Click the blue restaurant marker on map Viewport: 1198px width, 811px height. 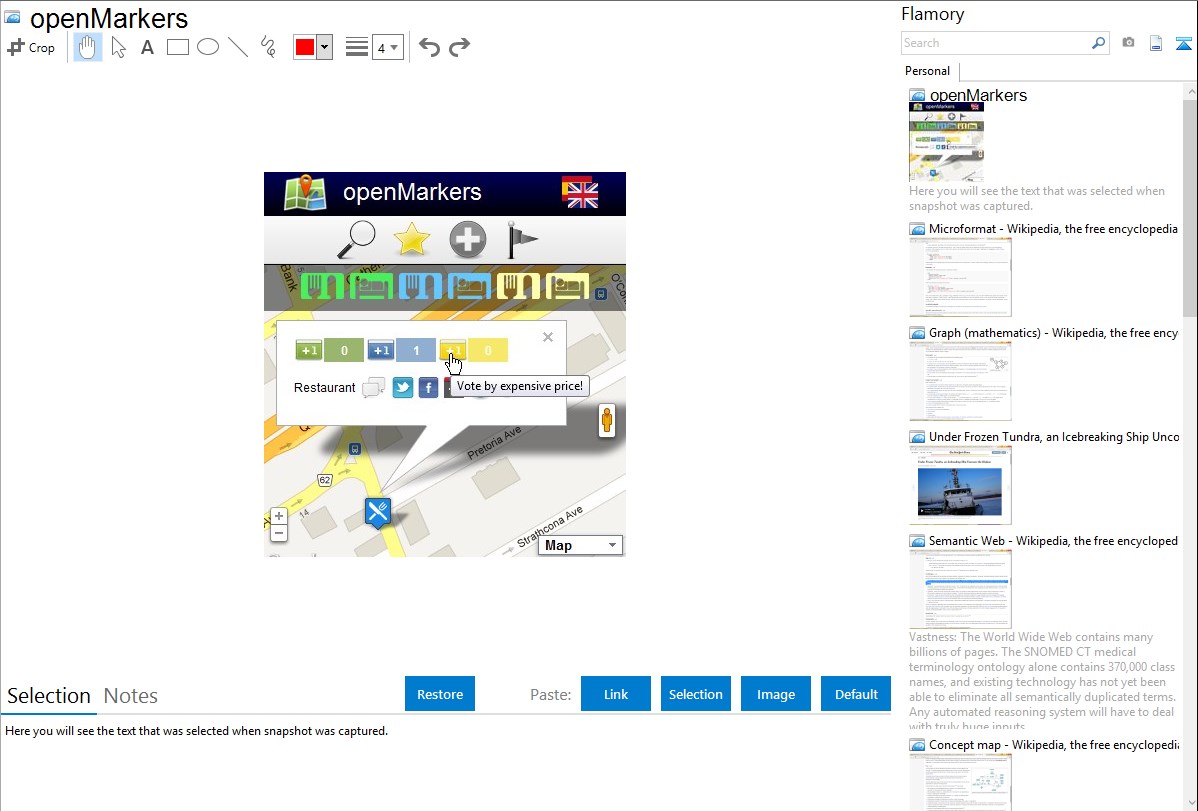[x=378, y=511]
